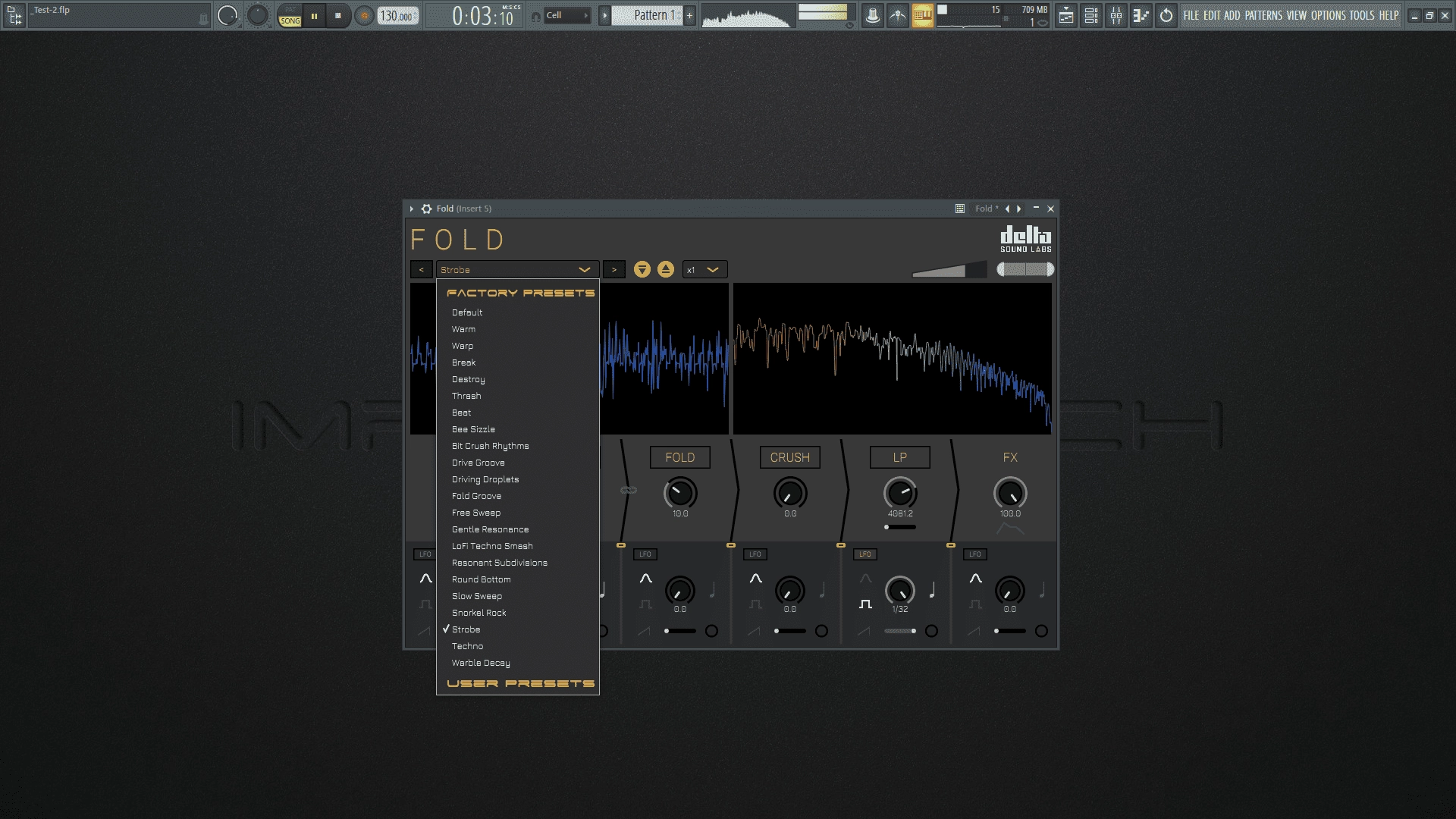Toggle the LP filter section button

pos(900,457)
